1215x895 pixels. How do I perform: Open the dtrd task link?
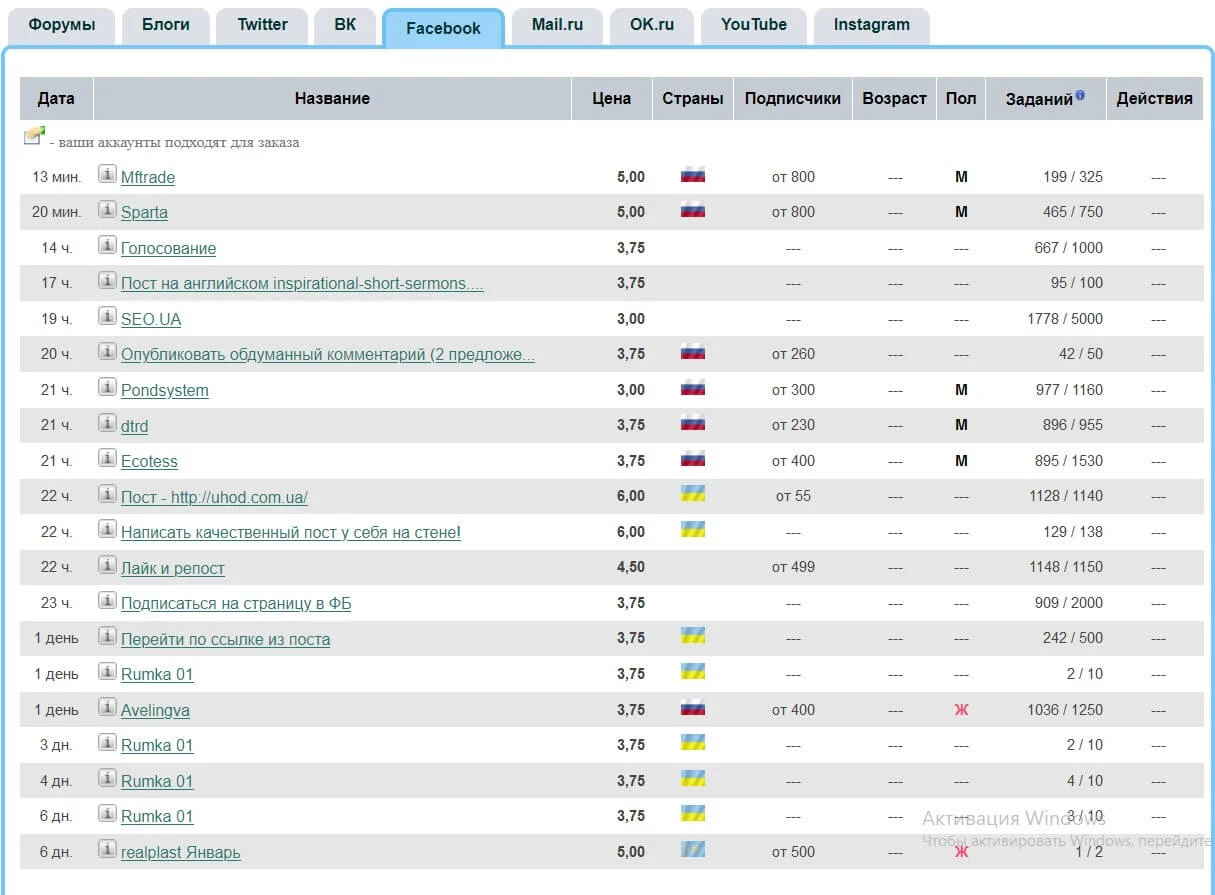coord(134,426)
